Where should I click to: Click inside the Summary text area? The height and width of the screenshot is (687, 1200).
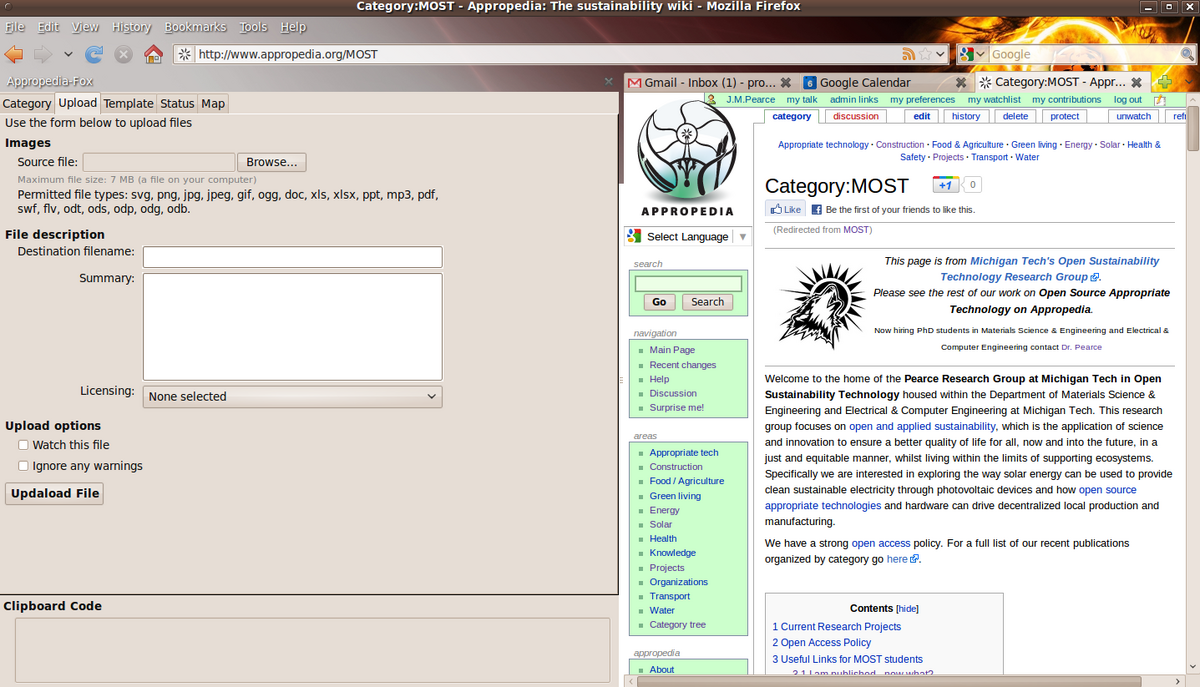click(x=293, y=327)
